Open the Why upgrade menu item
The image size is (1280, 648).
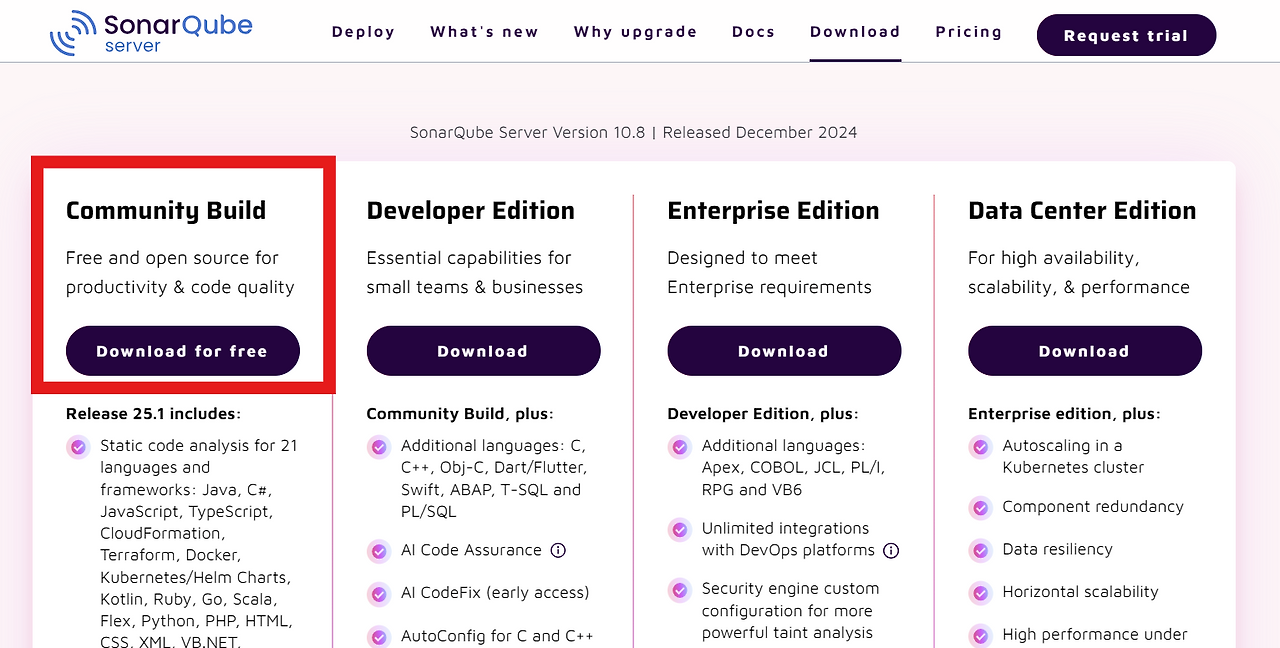[x=635, y=32]
